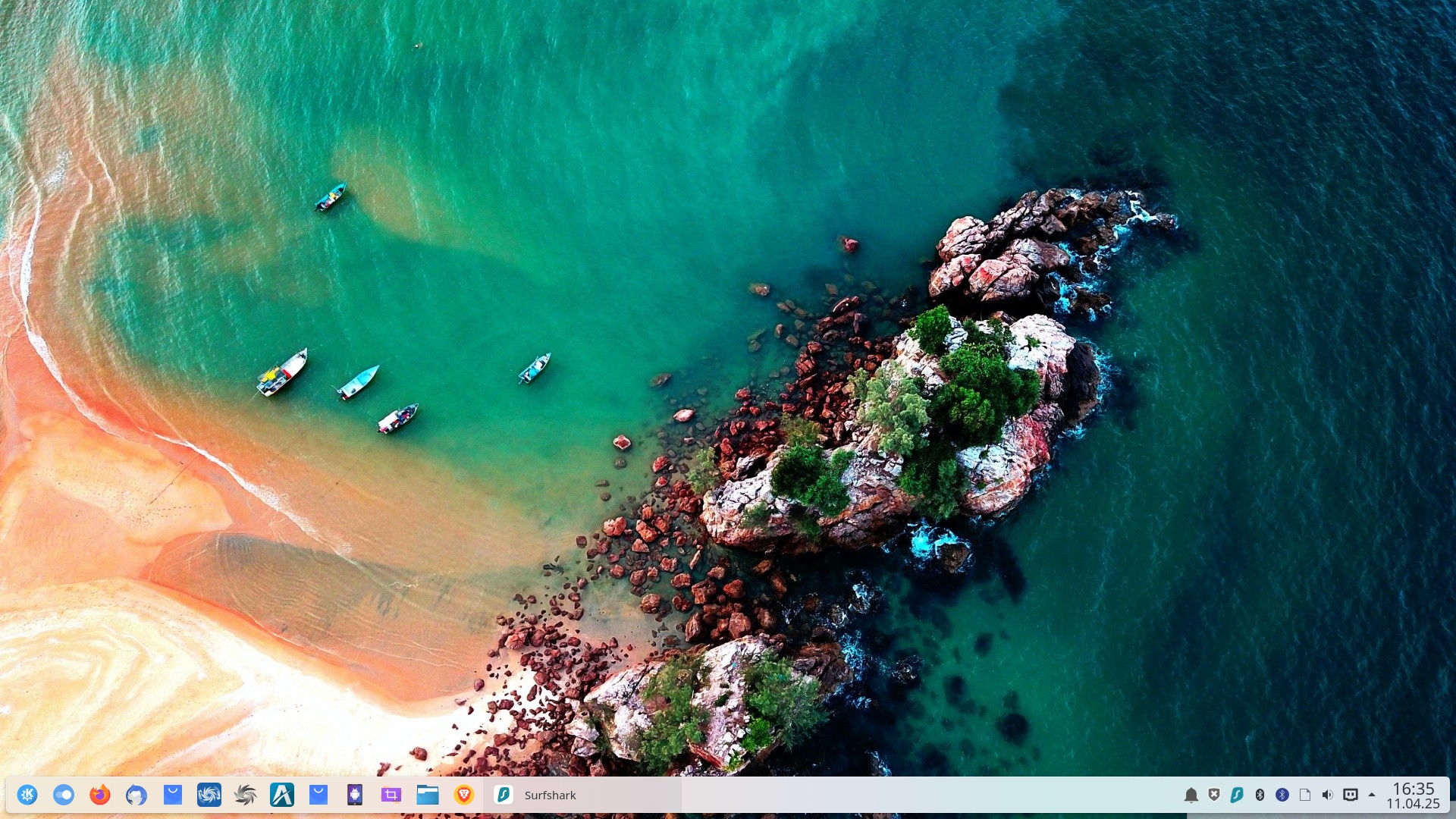Launch the blue swirl app icon

(x=209, y=795)
